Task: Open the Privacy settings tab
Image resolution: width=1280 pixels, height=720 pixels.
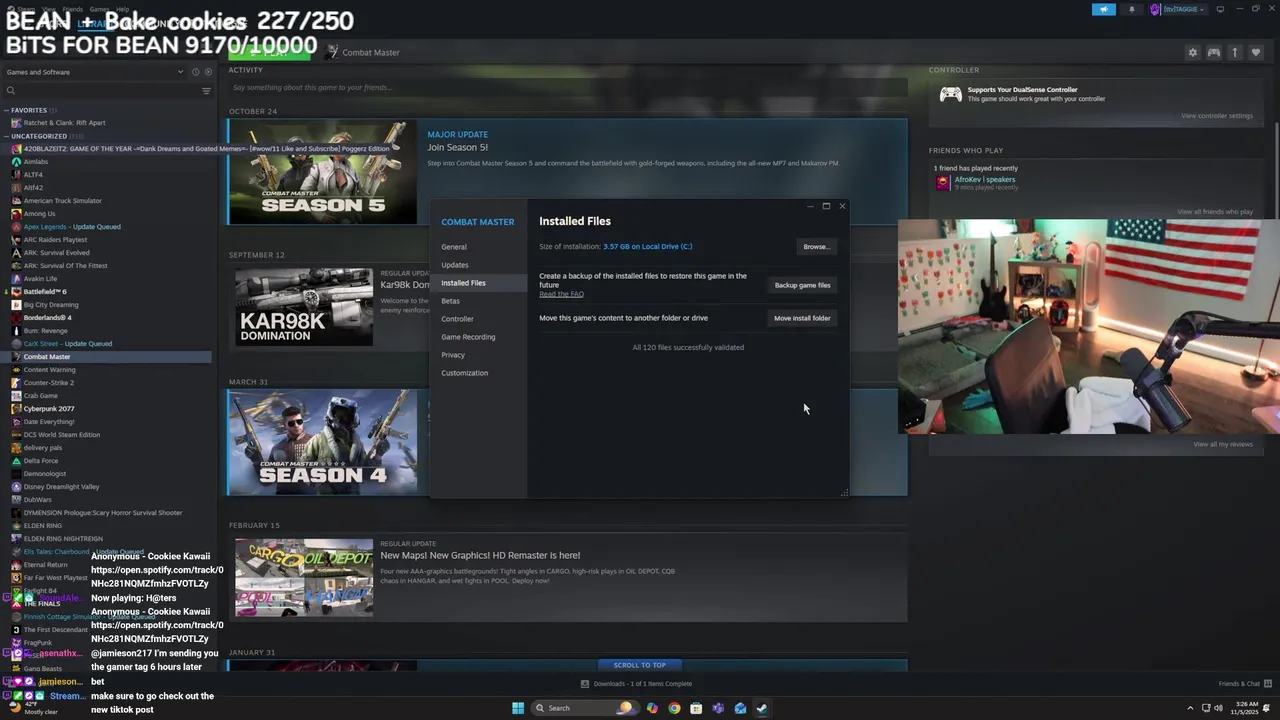Action: click(x=453, y=355)
